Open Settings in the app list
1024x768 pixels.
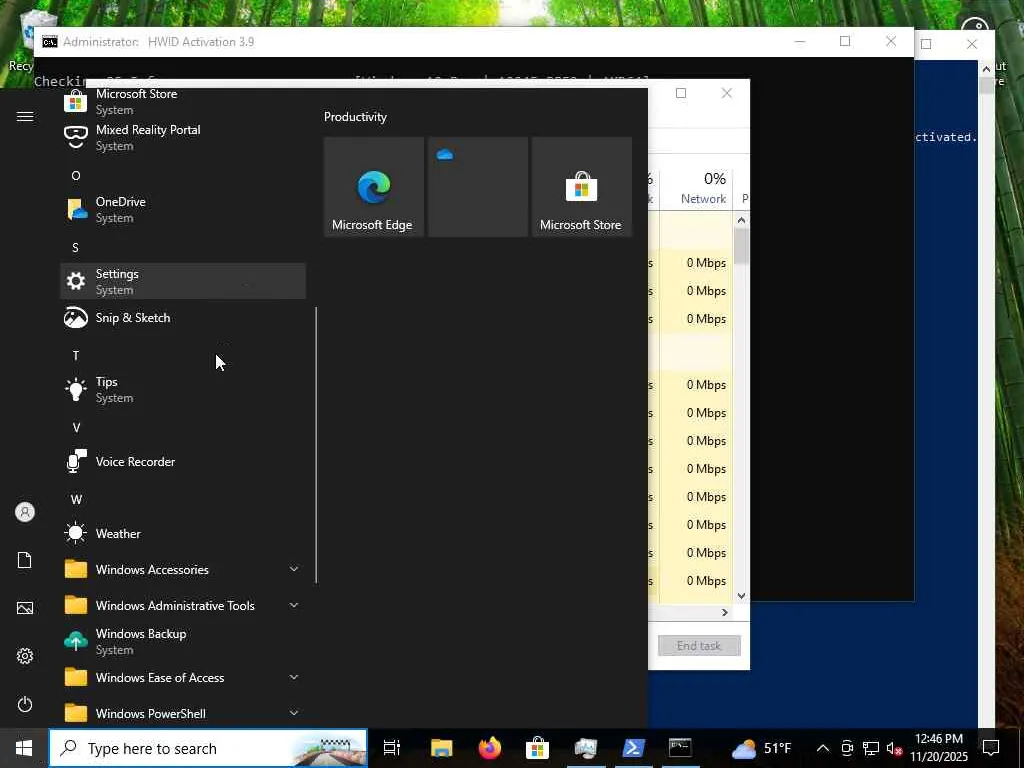point(183,281)
